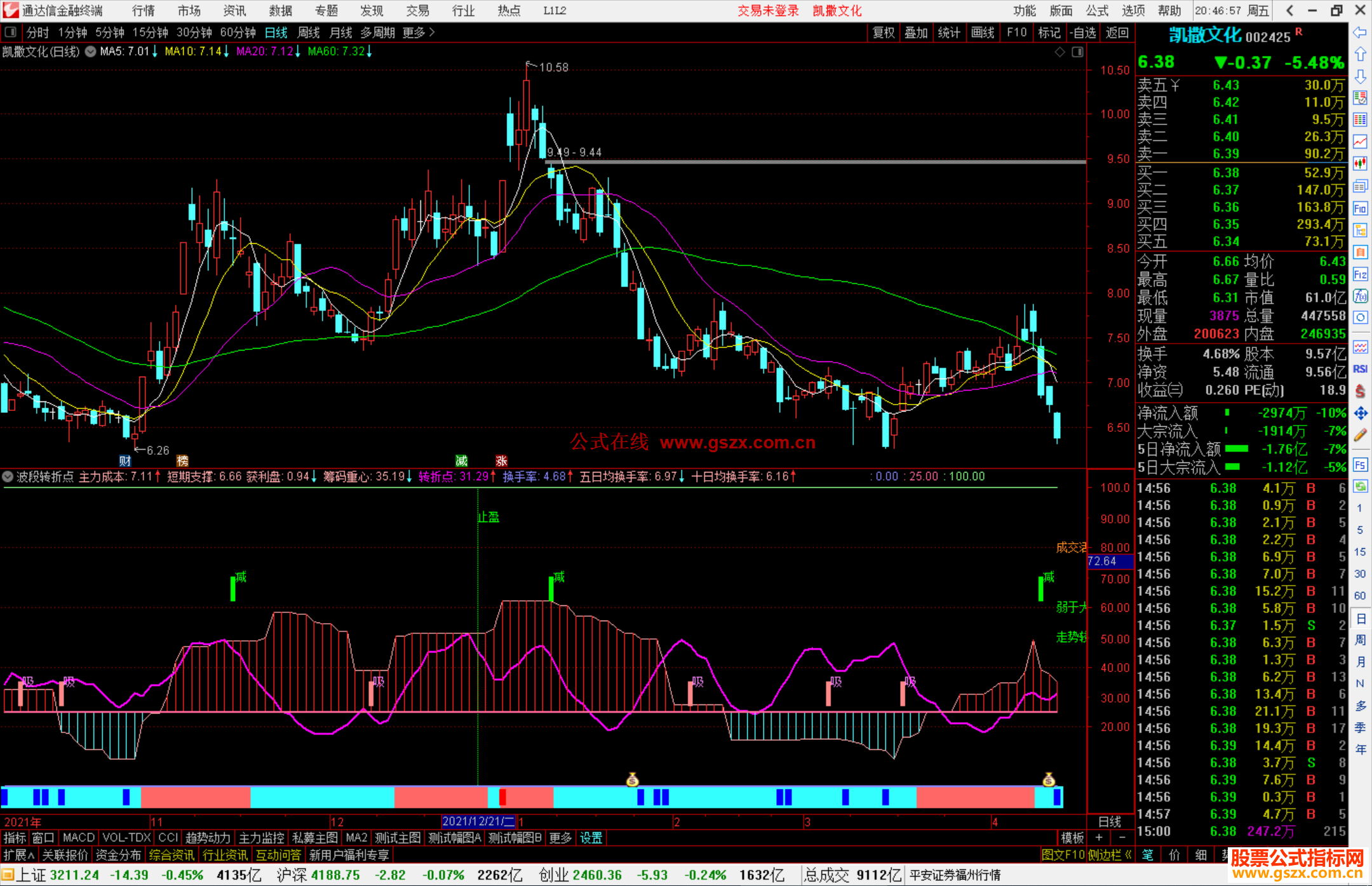The height and width of the screenshot is (886, 1372).
Task: Open the 公式 formula menu
Action: click(1097, 10)
